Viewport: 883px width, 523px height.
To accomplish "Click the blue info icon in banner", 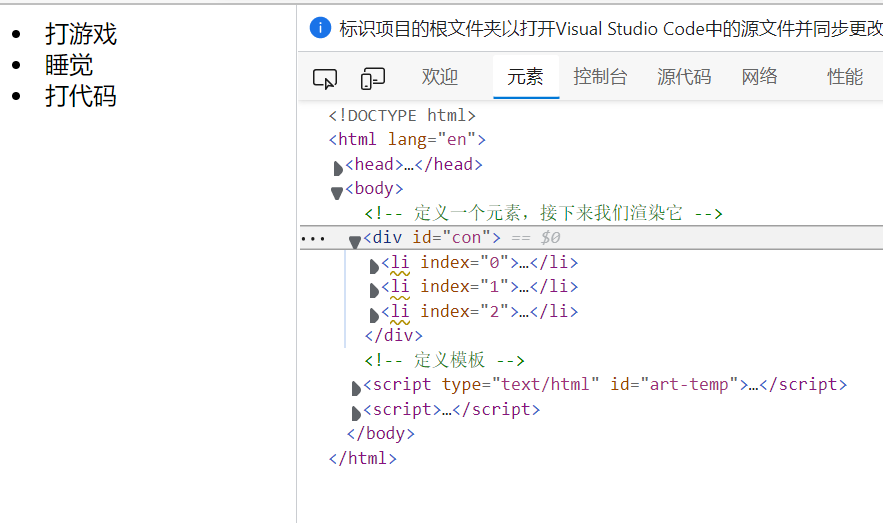I will coord(320,28).
